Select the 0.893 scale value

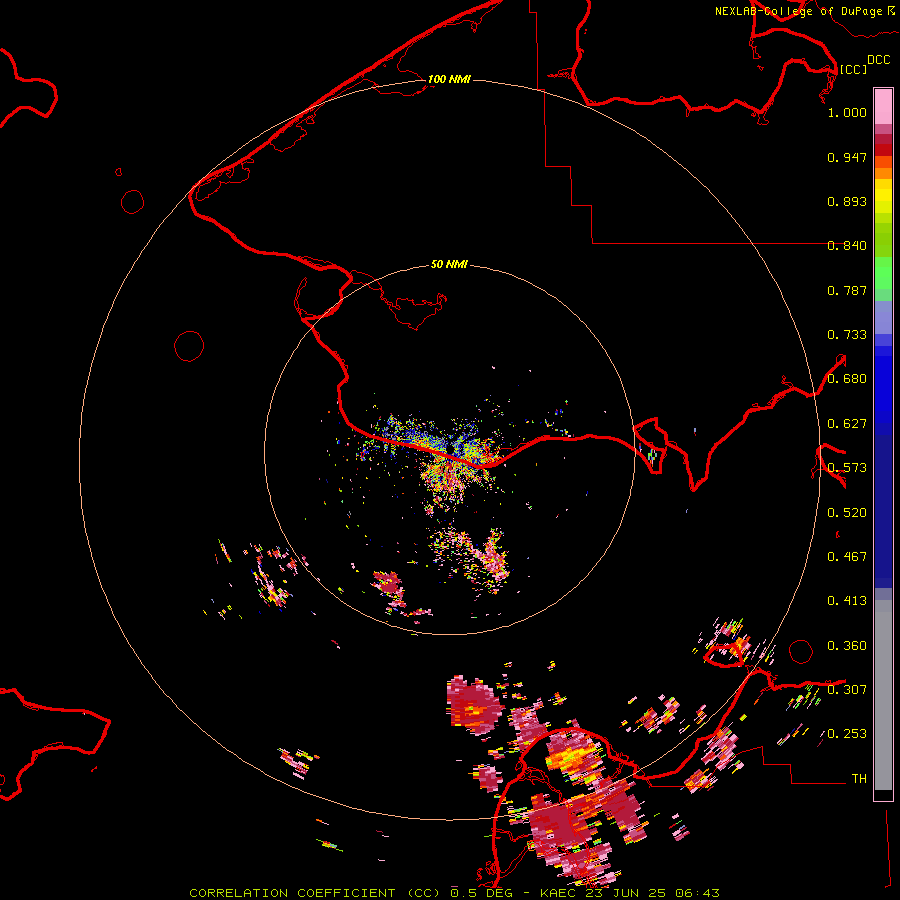pyautogui.click(x=847, y=201)
